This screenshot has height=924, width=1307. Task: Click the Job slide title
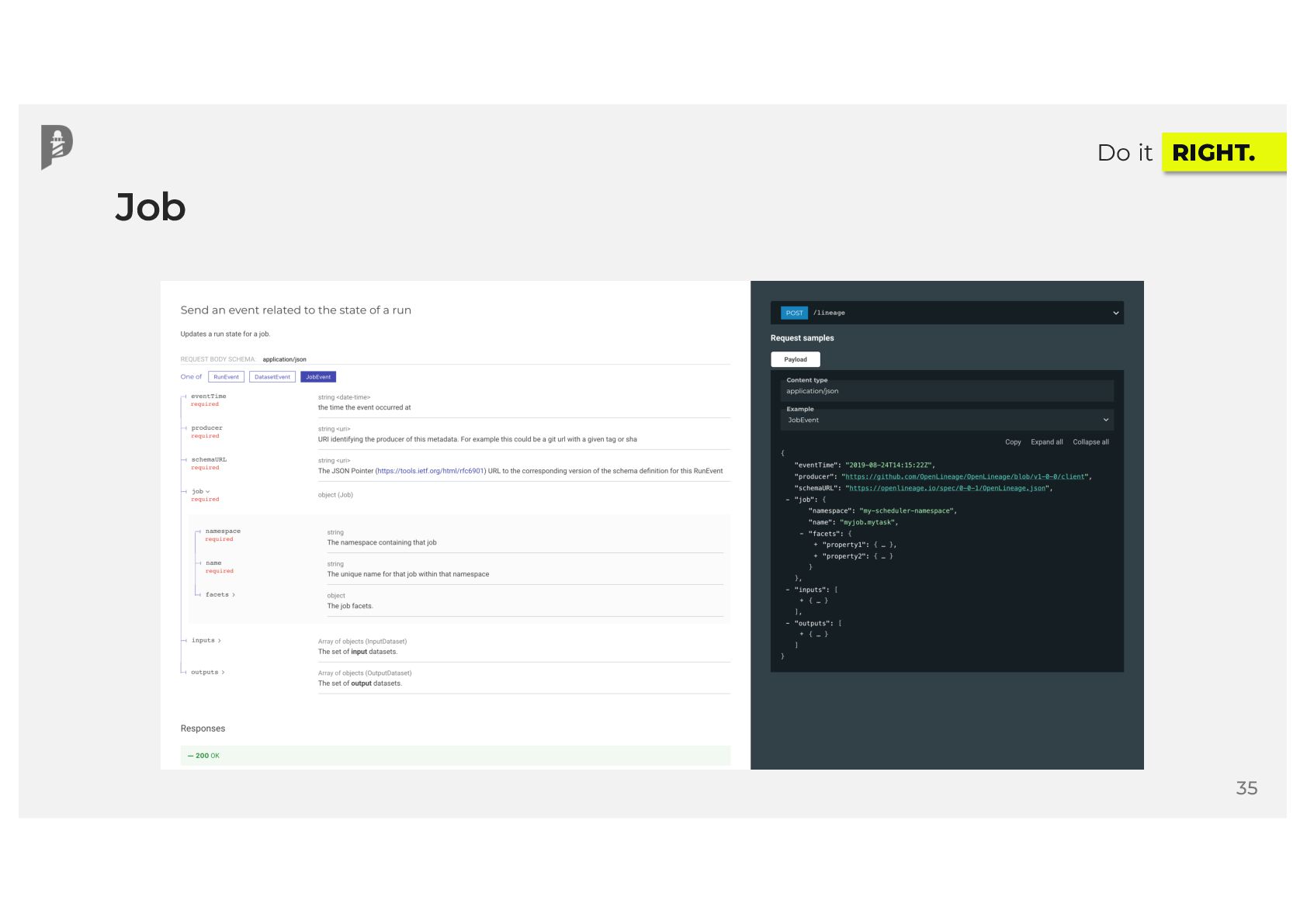151,207
